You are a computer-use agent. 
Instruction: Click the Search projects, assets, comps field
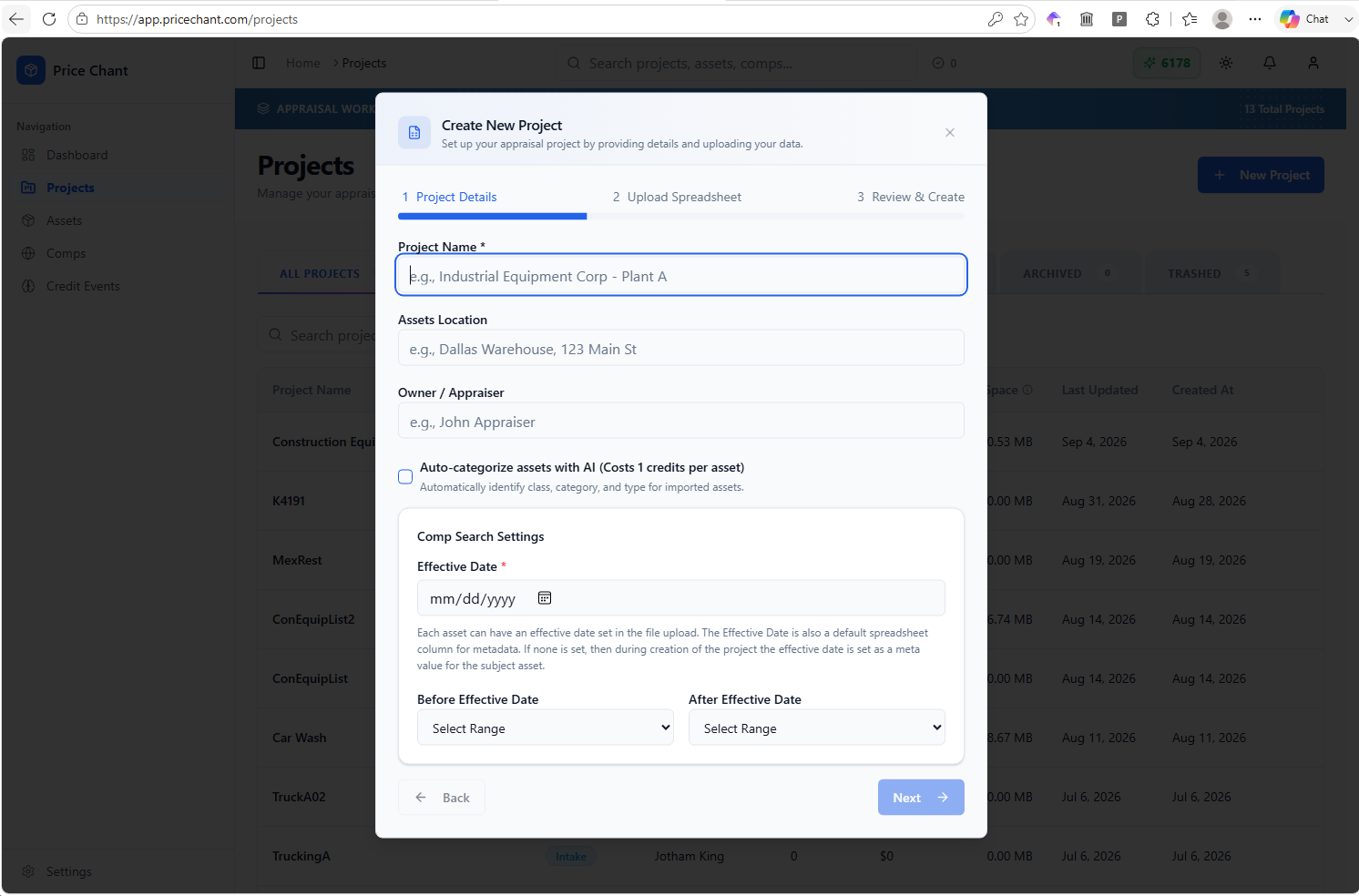[736, 63]
